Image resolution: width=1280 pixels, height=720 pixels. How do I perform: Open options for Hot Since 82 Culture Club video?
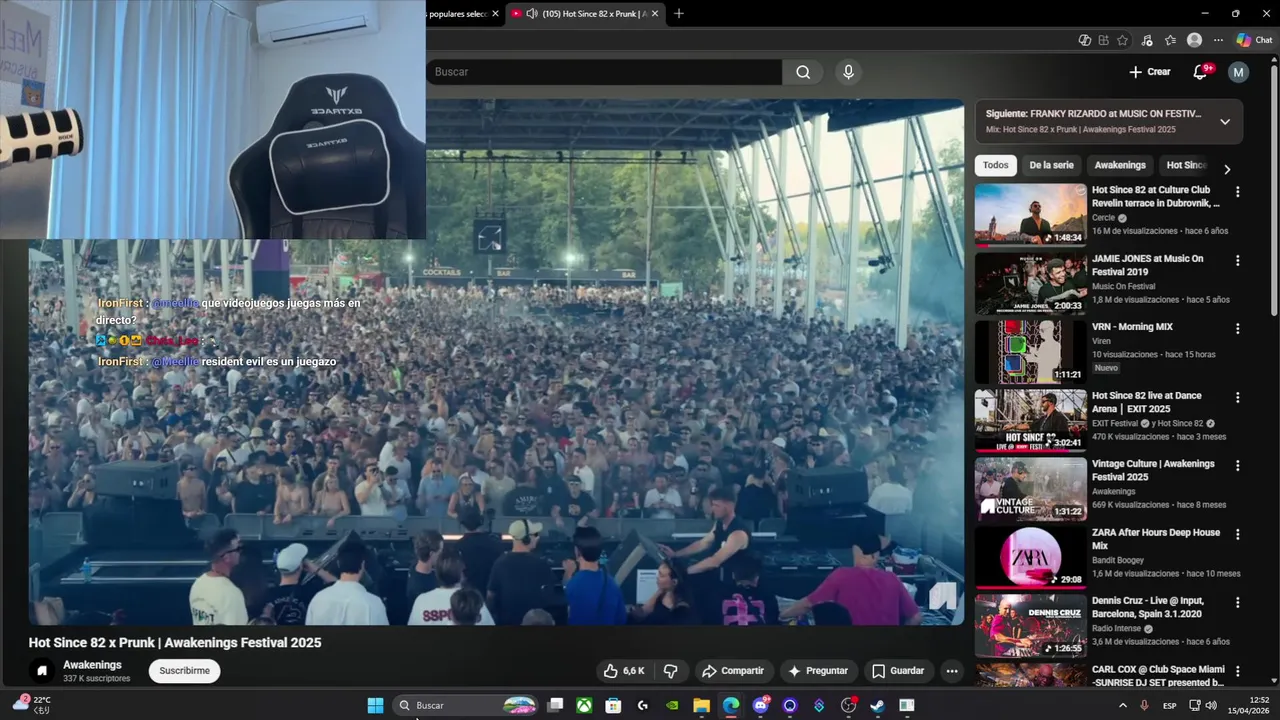tap(1237, 192)
